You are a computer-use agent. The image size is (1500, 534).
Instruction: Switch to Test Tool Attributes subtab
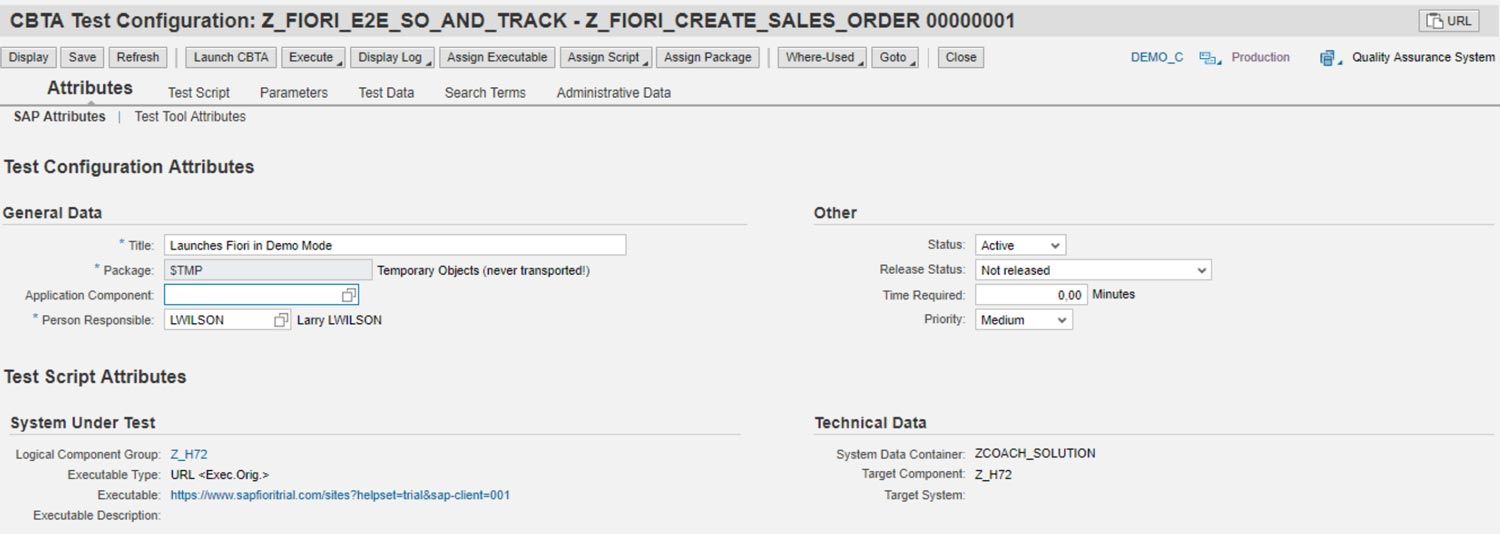190,117
